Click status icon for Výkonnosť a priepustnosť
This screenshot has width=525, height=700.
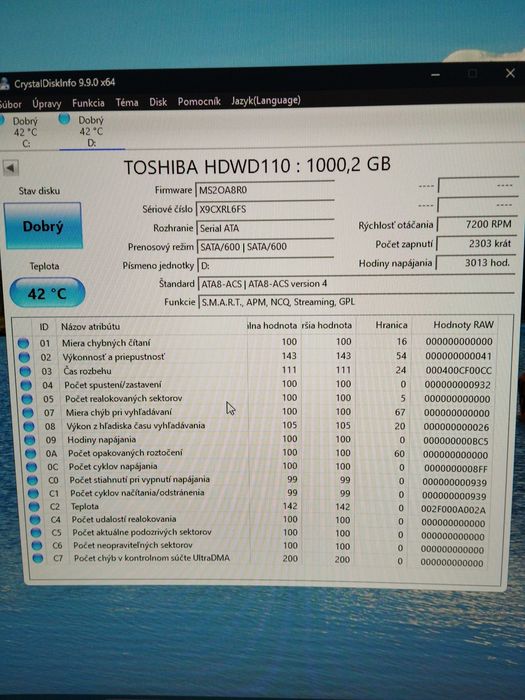[x=24, y=357]
